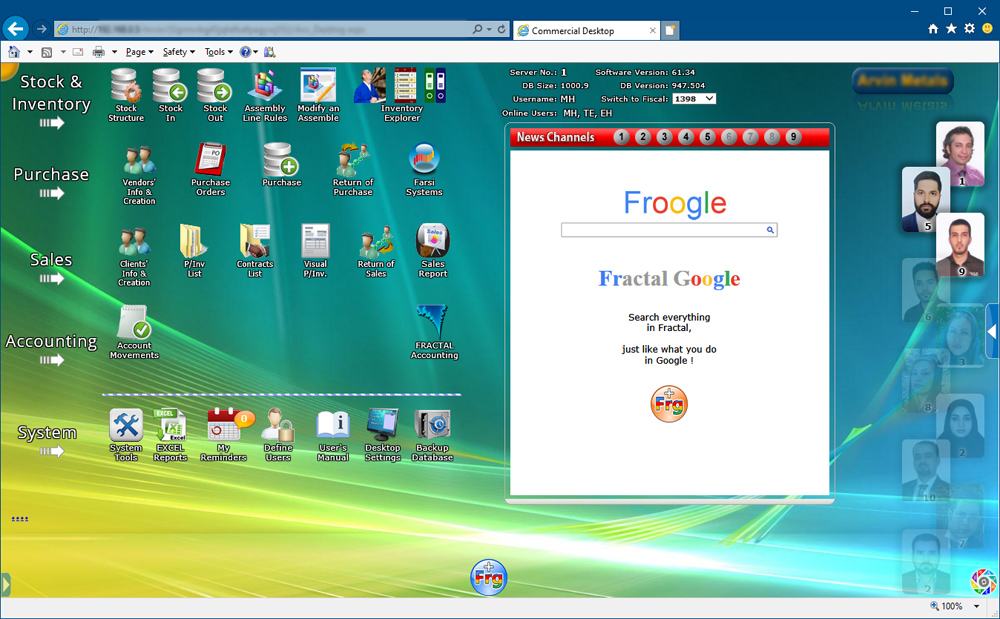
Task: Switch to news channel 3
Action: click(x=665, y=137)
